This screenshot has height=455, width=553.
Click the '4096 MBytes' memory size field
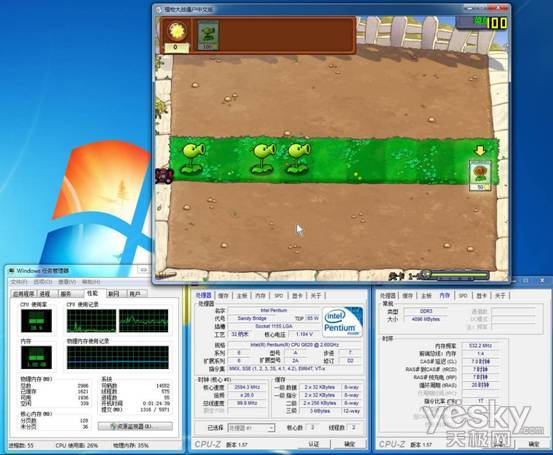(426, 319)
